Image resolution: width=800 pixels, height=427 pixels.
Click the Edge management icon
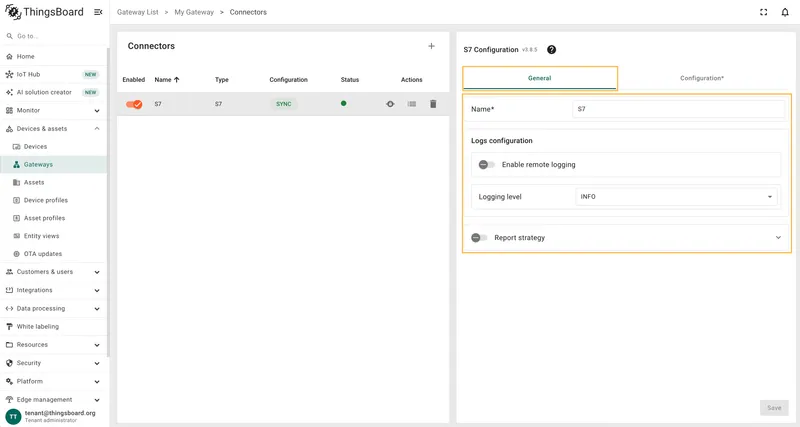pyautogui.click(x=9, y=399)
